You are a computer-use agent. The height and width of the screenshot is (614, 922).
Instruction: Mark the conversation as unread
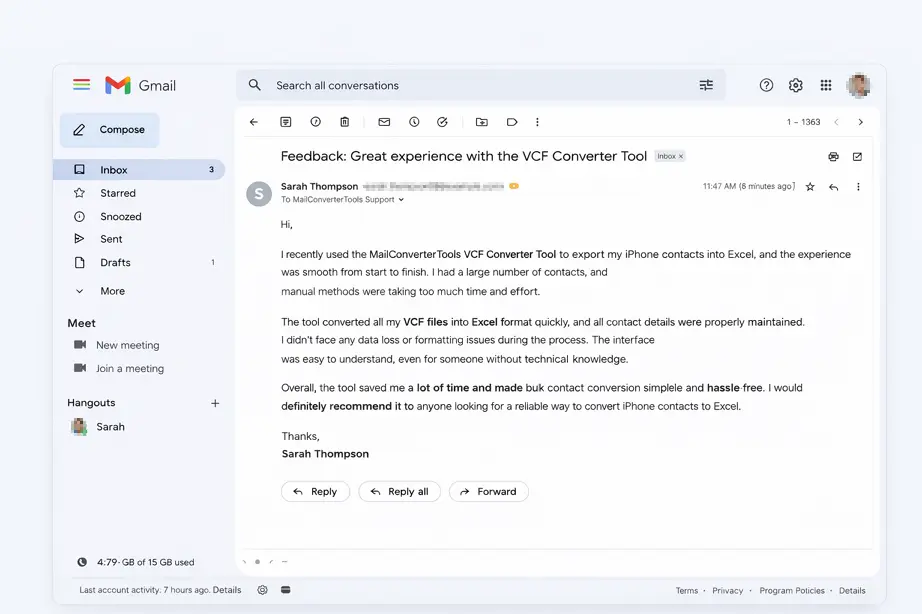click(384, 121)
